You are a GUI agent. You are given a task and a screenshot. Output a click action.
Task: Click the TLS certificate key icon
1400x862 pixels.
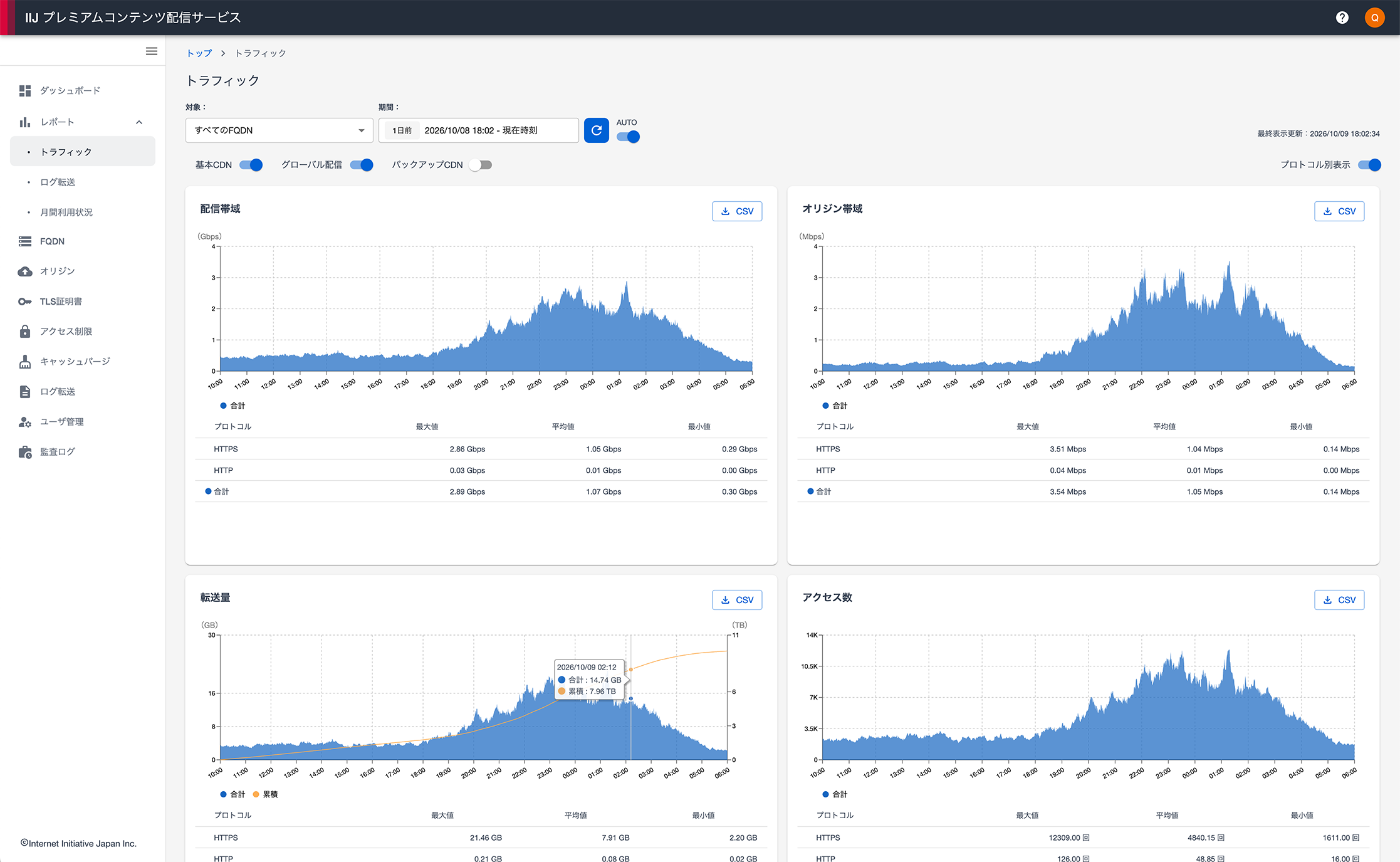tap(25, 302)
